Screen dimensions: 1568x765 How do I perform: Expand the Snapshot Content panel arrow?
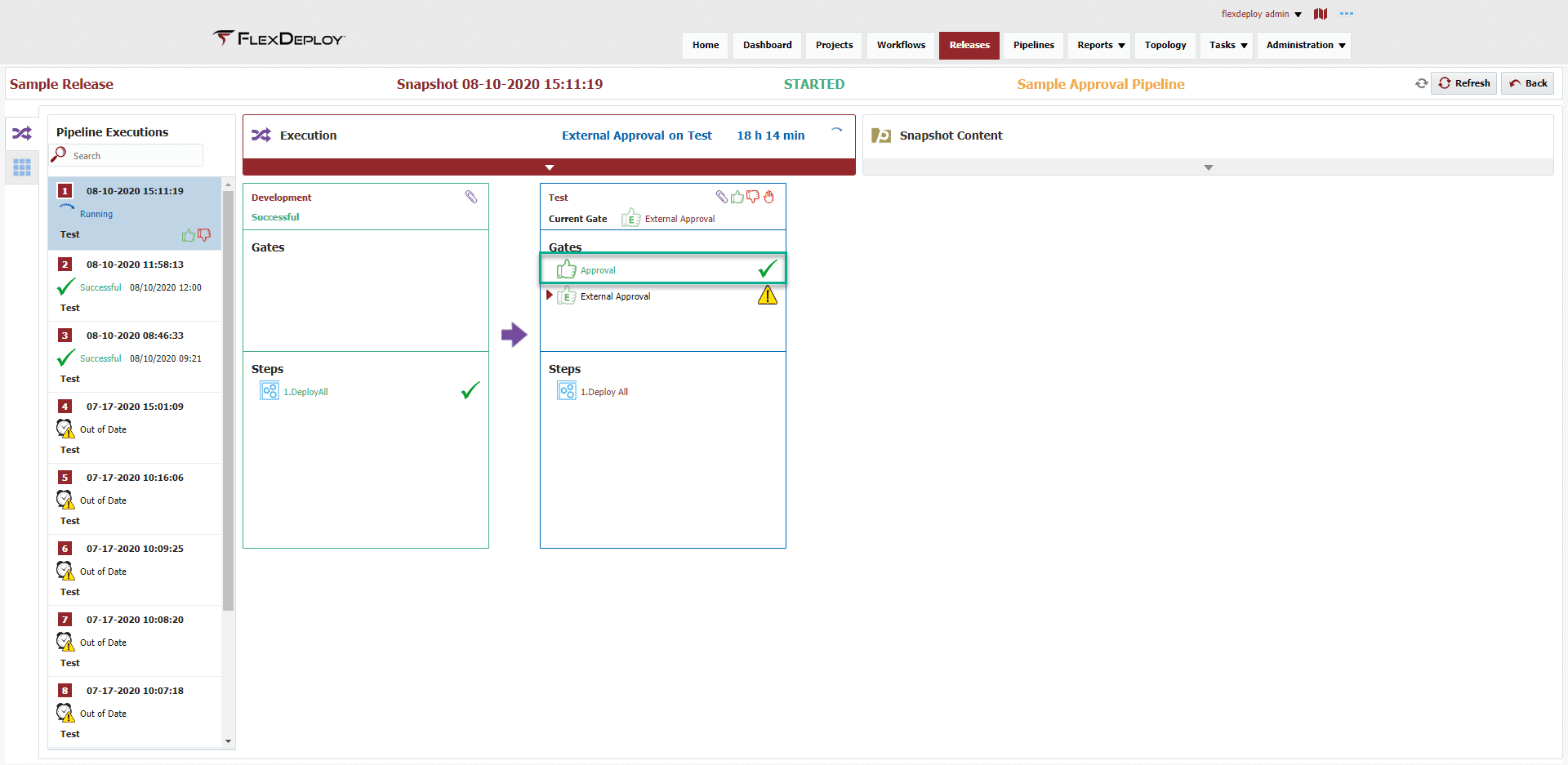coord(1209,167)
